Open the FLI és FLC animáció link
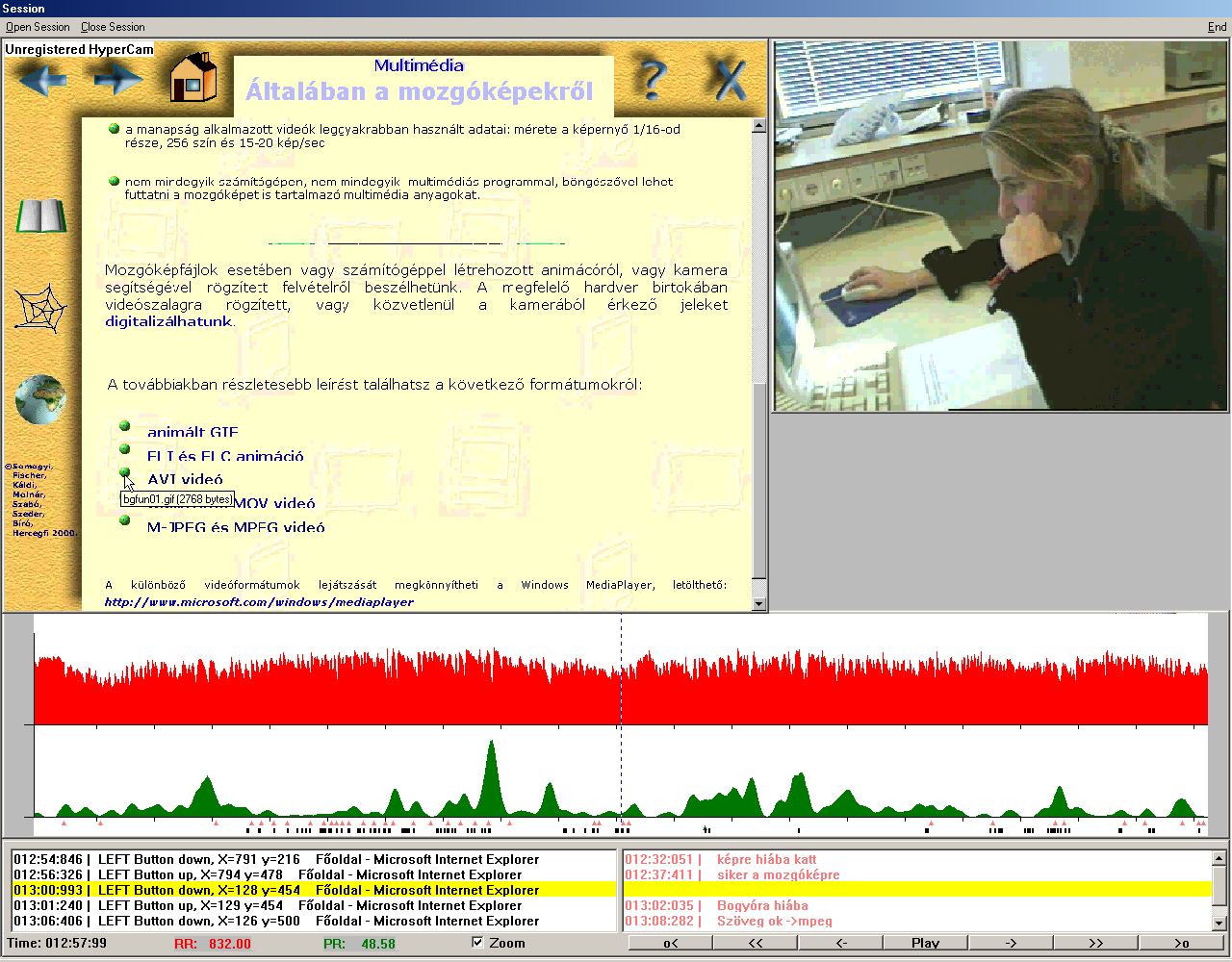This screenshot has height=962, width=1232. (x=225, y=456)
